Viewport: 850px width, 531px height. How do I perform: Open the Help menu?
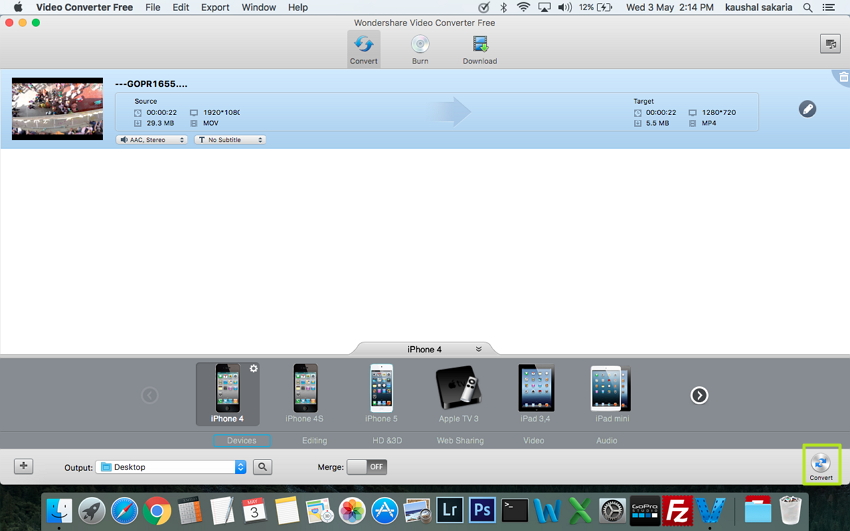click(x=298, y=8)
